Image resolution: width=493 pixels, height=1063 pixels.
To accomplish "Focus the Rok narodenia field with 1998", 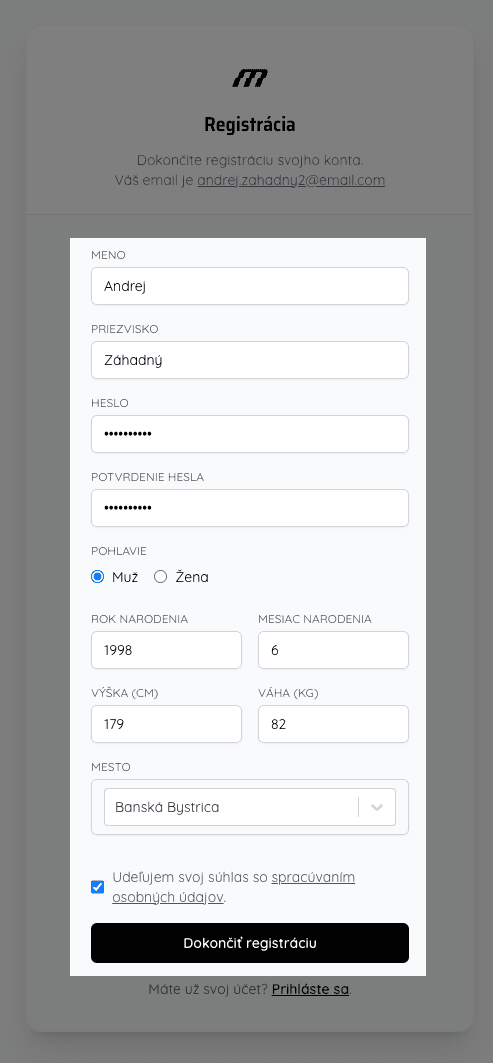I will [166, 650].
